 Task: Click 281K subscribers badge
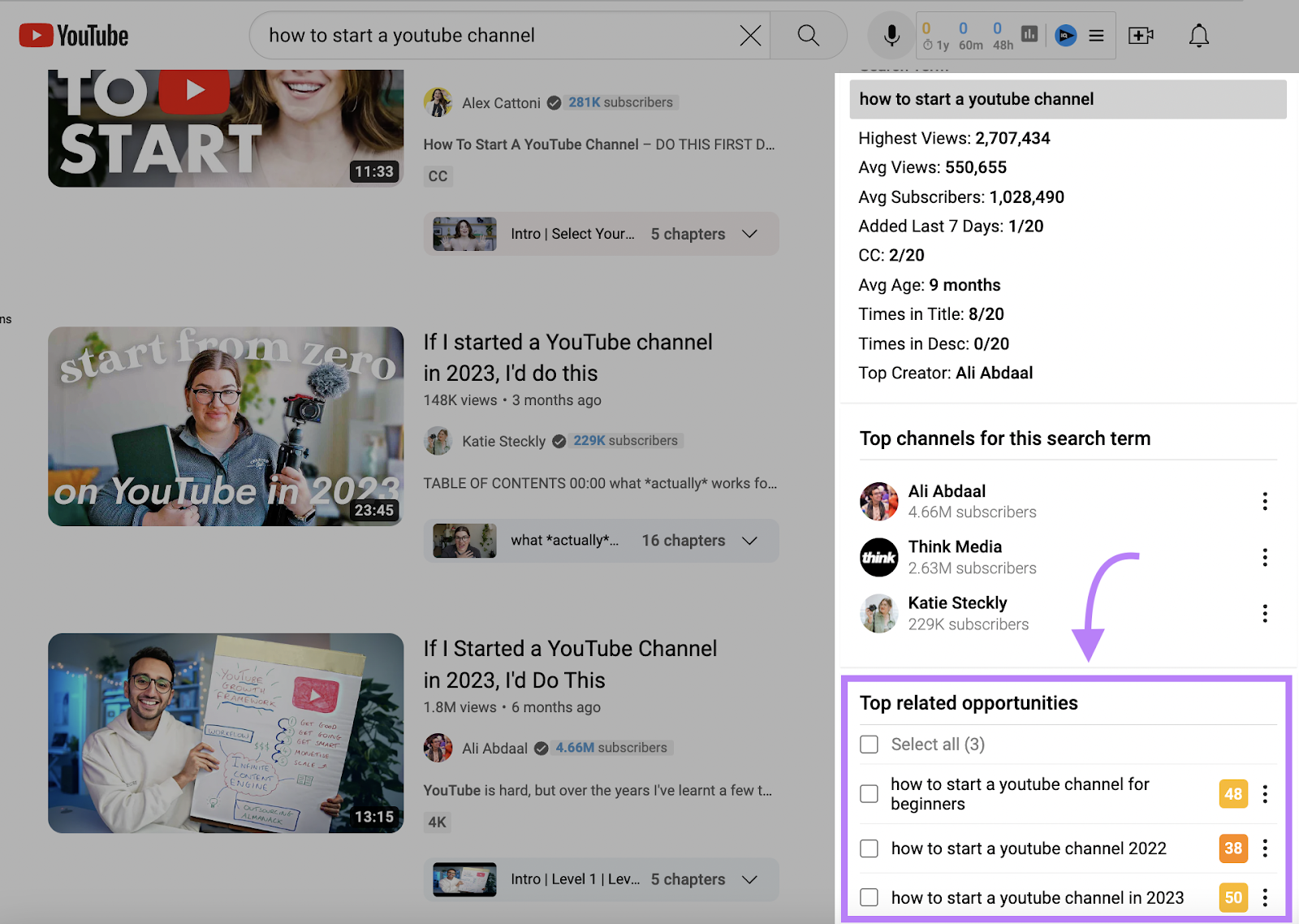point(620,102)
